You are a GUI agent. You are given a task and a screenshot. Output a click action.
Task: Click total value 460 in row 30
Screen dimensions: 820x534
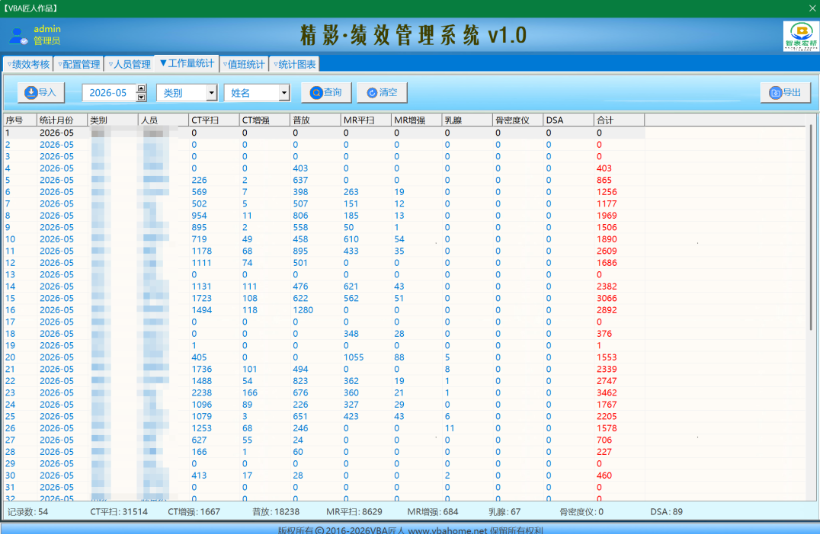(x=604, y=475)
